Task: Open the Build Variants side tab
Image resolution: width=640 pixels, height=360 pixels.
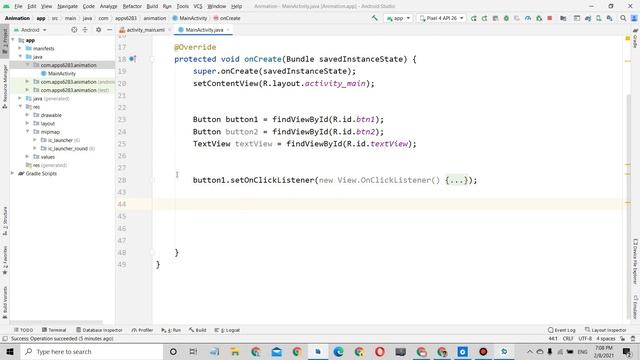Action: 5,302
